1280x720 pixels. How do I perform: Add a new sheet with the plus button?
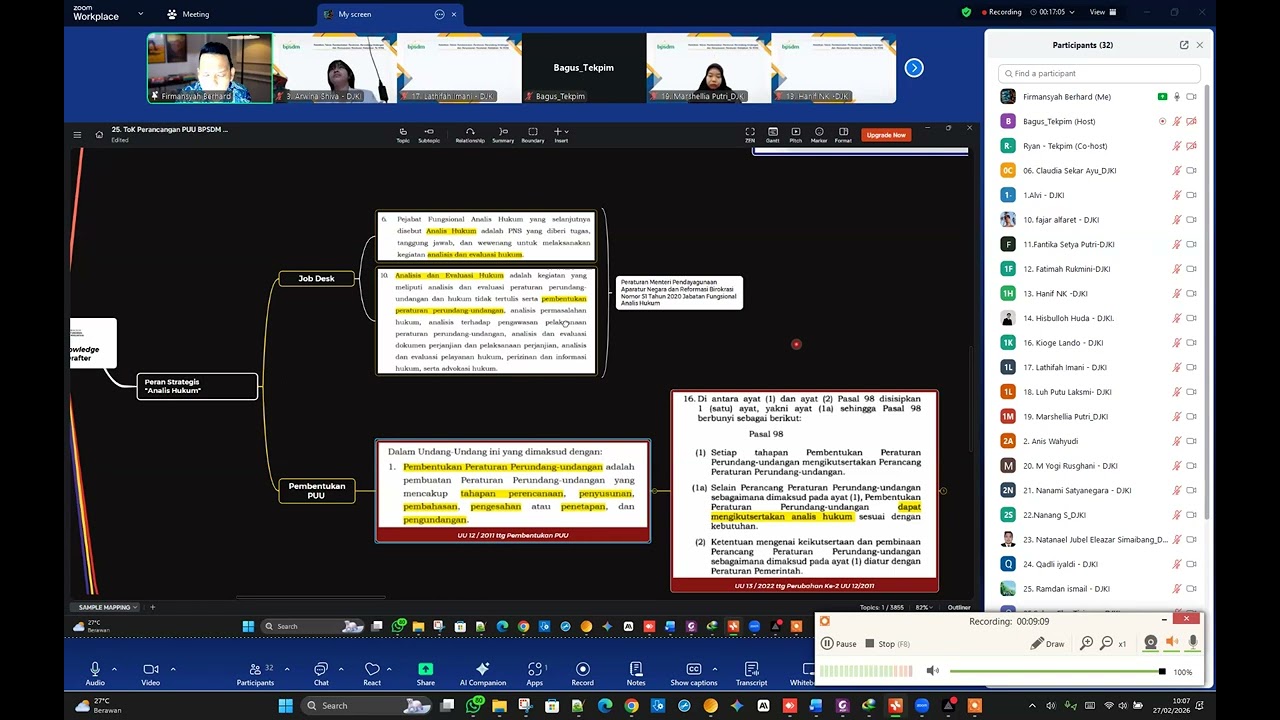(152, 607)
